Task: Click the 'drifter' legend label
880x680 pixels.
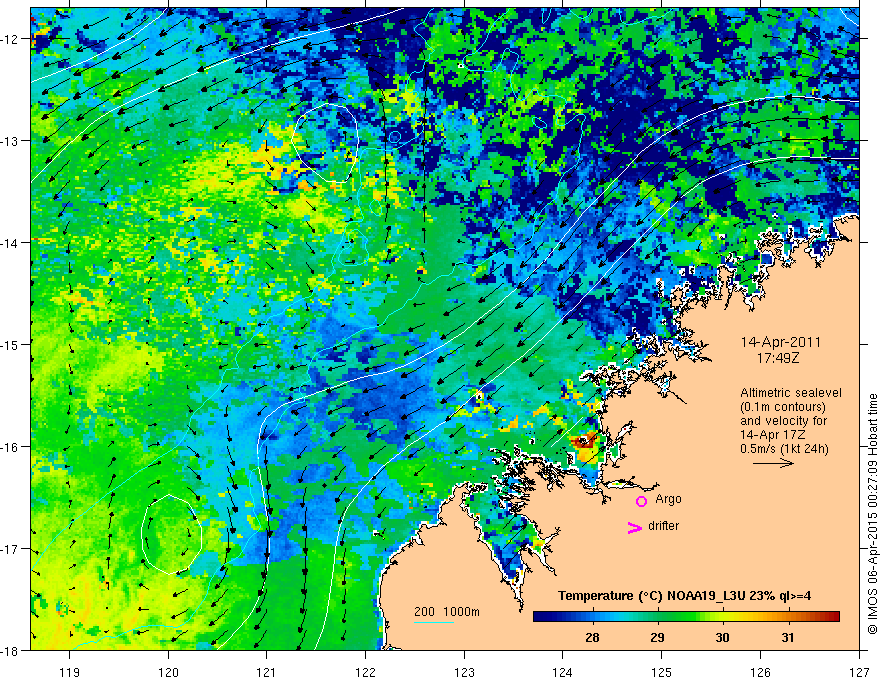Action: tap(663, 526)
